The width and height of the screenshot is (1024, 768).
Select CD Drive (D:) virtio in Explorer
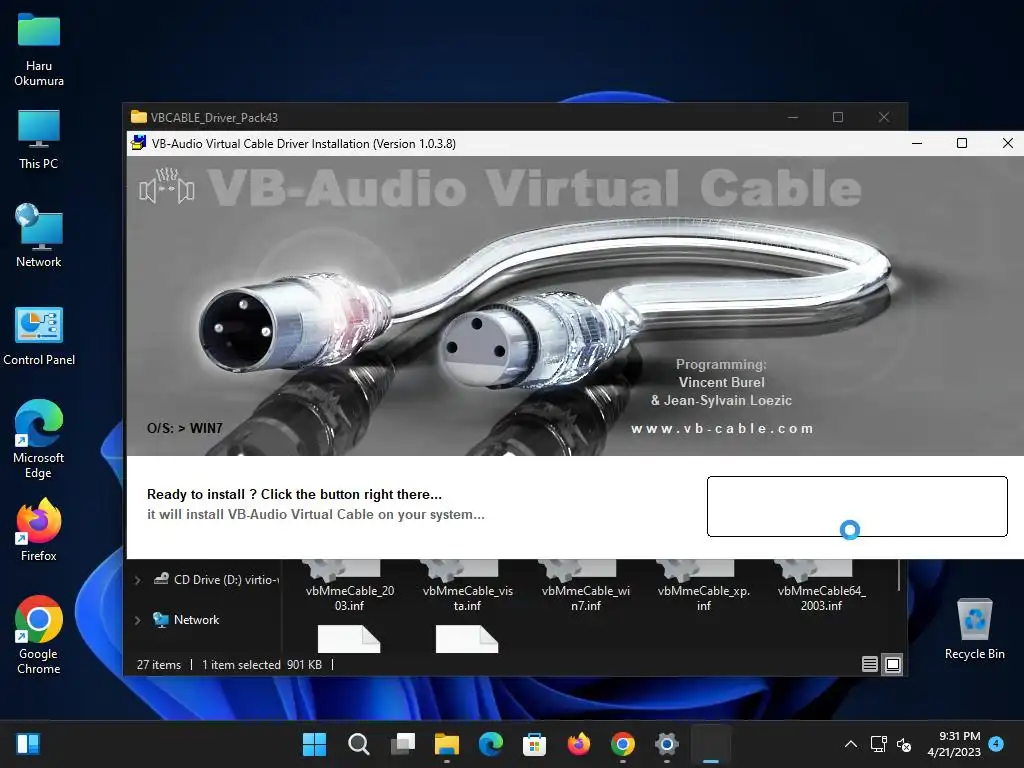tap(215, 579)
